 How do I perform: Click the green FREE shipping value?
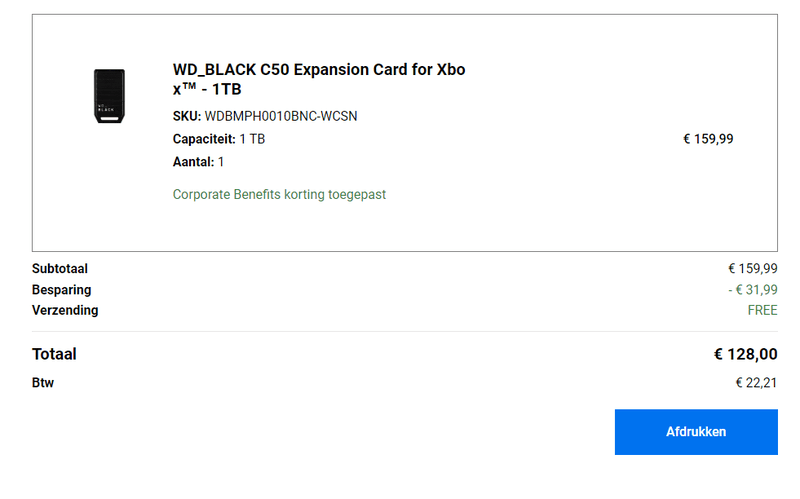coord(762,310)
